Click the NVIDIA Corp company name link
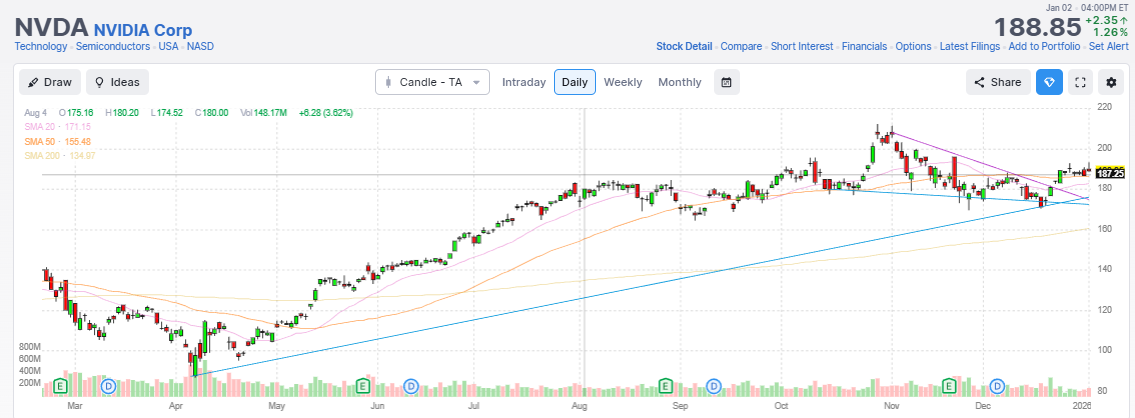 143,30
